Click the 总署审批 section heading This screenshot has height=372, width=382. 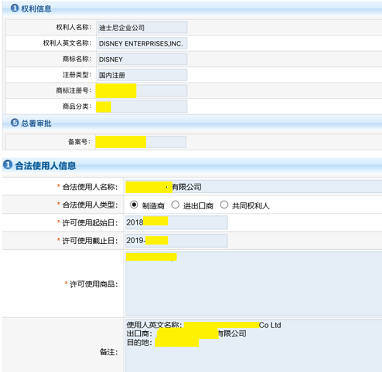[x=36, y=123]
